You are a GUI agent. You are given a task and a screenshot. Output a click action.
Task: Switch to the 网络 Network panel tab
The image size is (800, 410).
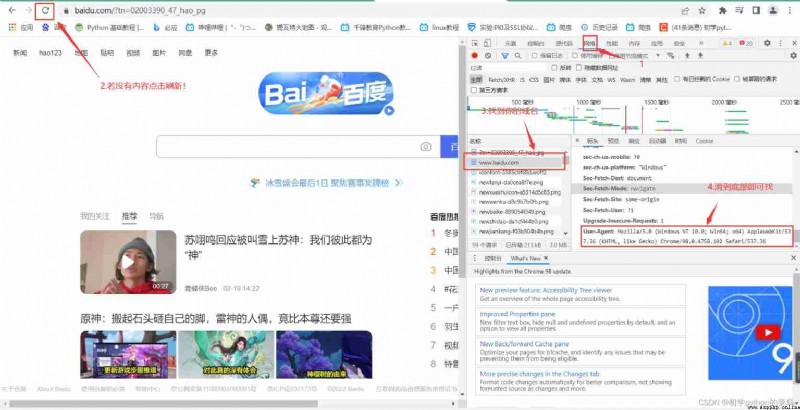click(590, 44)
